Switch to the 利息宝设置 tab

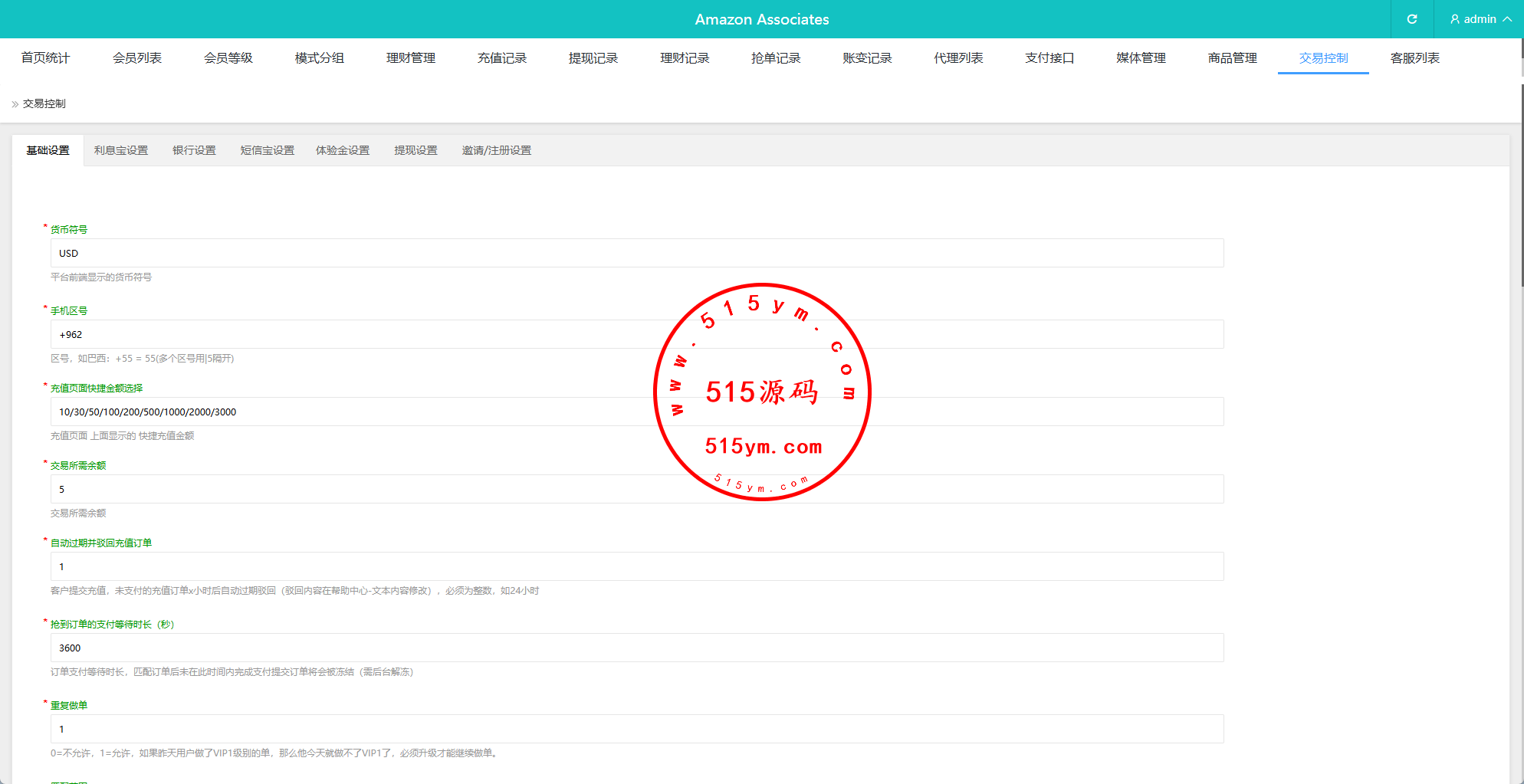pyautogui.click(x=121, y=151)
